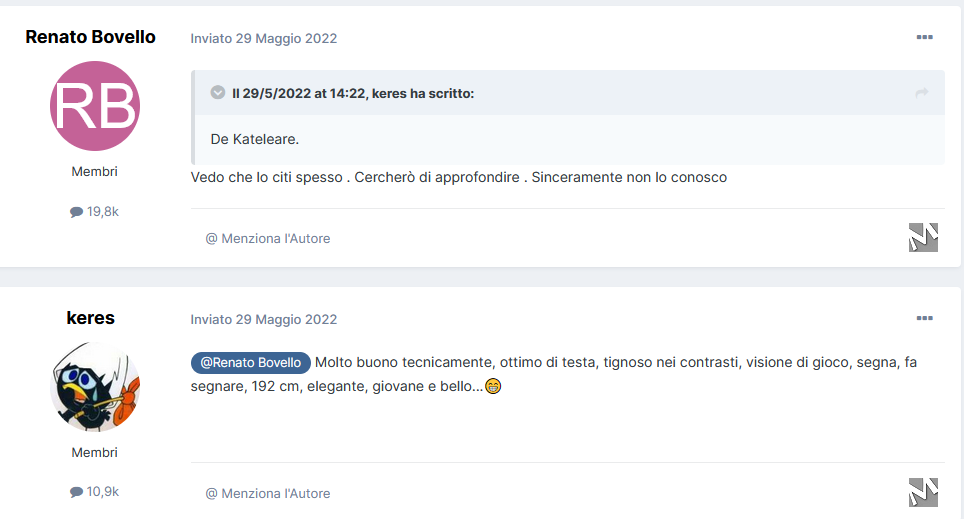Viewport: 964px width, 519px height.
Task: Collapse the quoted keres message
Action: click(218, 93)
